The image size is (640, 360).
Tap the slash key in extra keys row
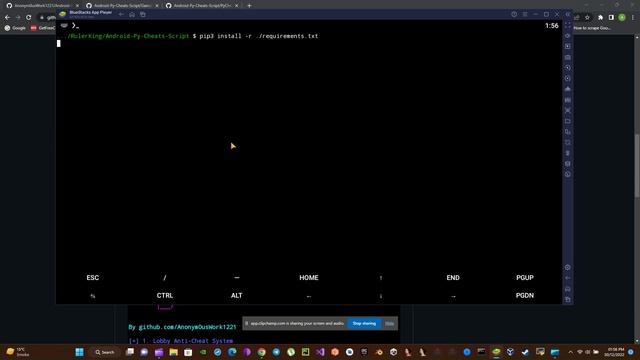pos(165,278)
